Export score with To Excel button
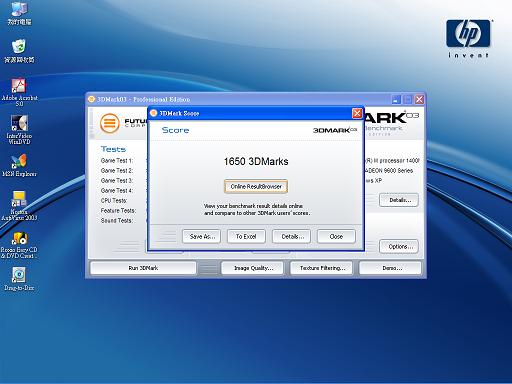This screenshot has width=512, height=384. pos(246,236)
